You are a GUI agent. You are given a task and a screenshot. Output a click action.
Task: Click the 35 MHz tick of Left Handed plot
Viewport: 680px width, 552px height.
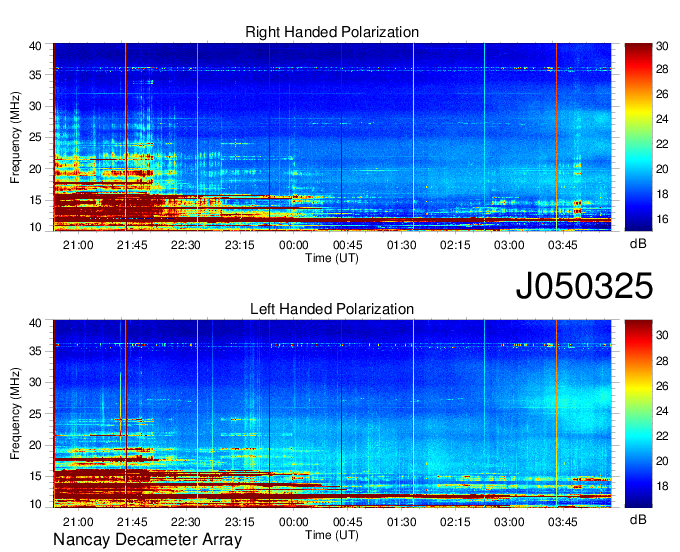click(x=35, y=351)
